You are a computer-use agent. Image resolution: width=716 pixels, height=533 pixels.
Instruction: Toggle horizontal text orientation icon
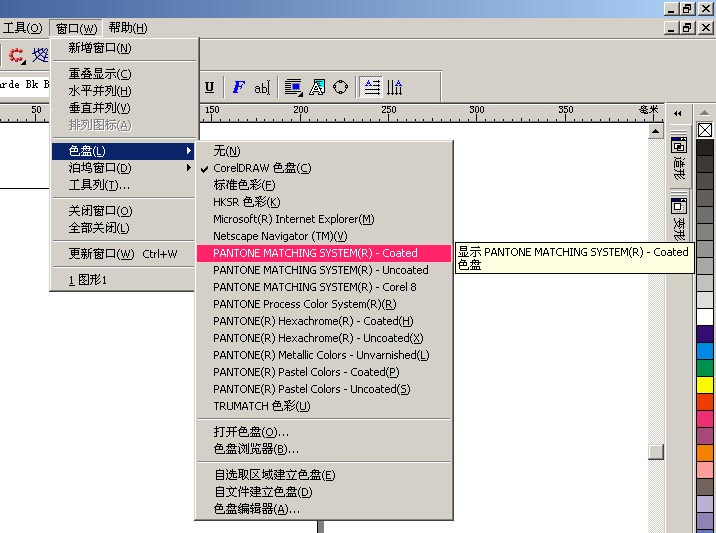tap(372, 87)
